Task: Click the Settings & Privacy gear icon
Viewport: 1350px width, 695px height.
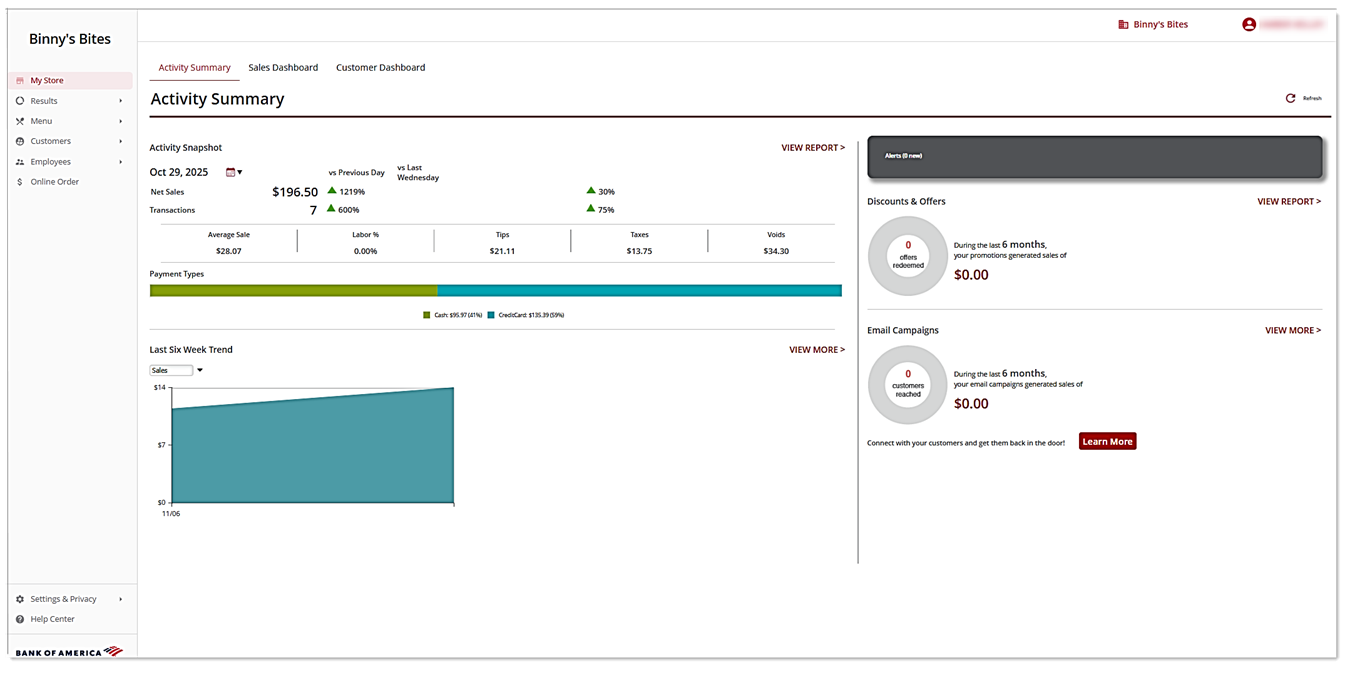Action: (x=20, y=599)
